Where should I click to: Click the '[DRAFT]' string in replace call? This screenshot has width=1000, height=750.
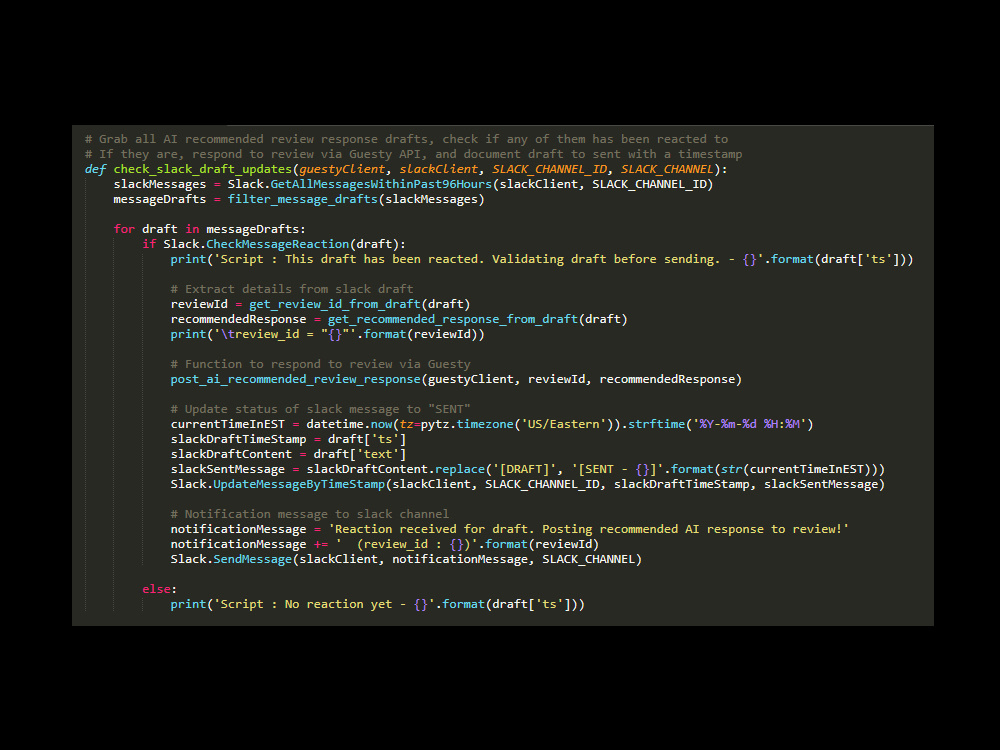[x=524, y=469]
